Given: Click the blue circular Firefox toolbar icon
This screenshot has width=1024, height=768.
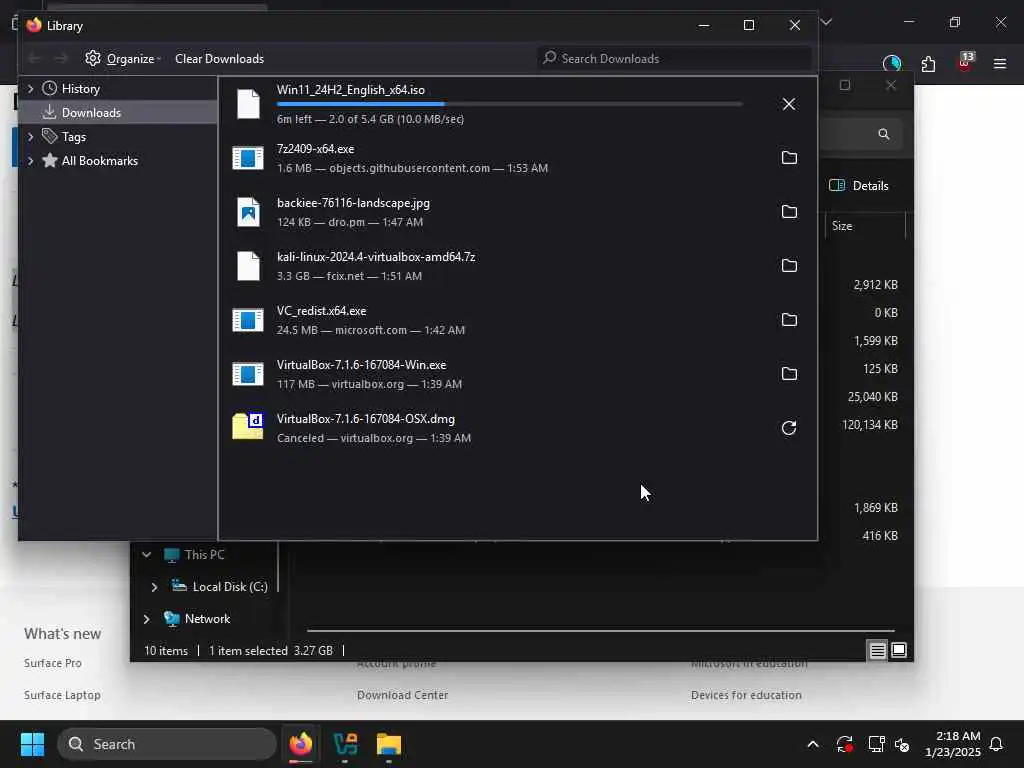Looking at the screenshot, I should (x=891, y=64).
